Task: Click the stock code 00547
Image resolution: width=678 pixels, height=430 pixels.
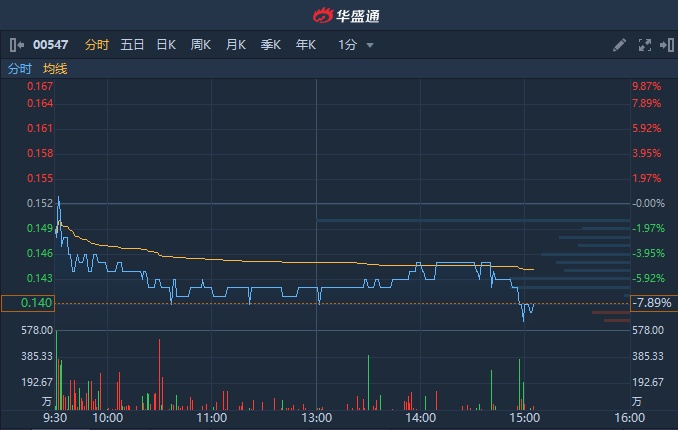Action: 50,45
